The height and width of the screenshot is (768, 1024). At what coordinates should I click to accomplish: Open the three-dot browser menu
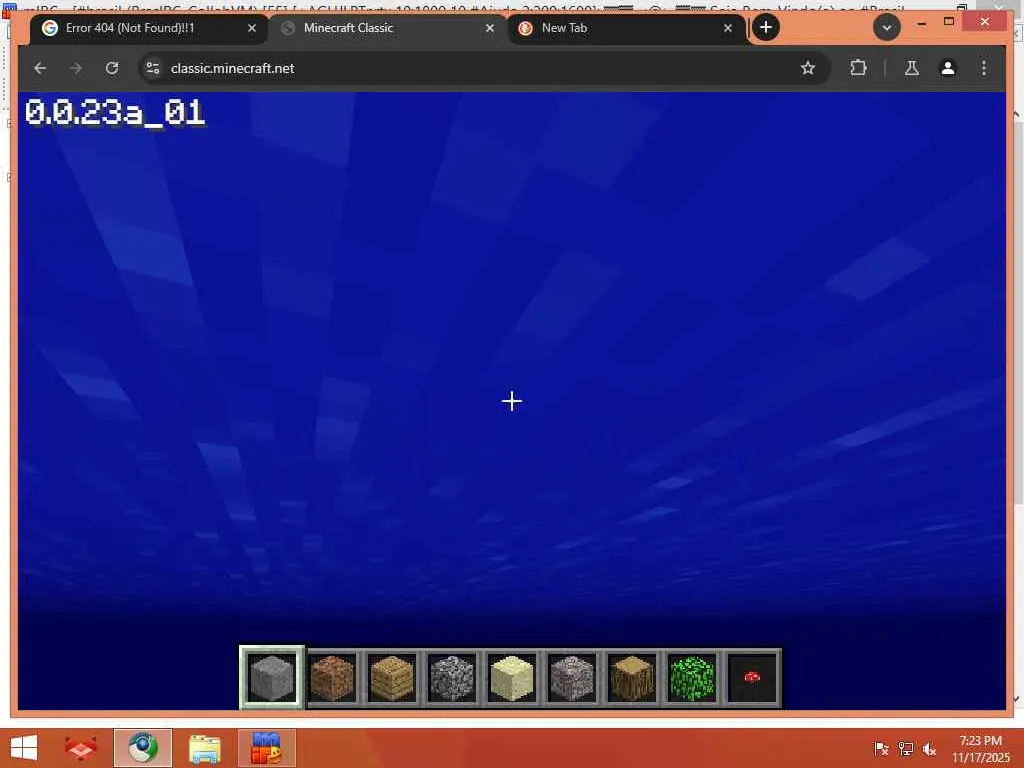[x=984, y=68]
